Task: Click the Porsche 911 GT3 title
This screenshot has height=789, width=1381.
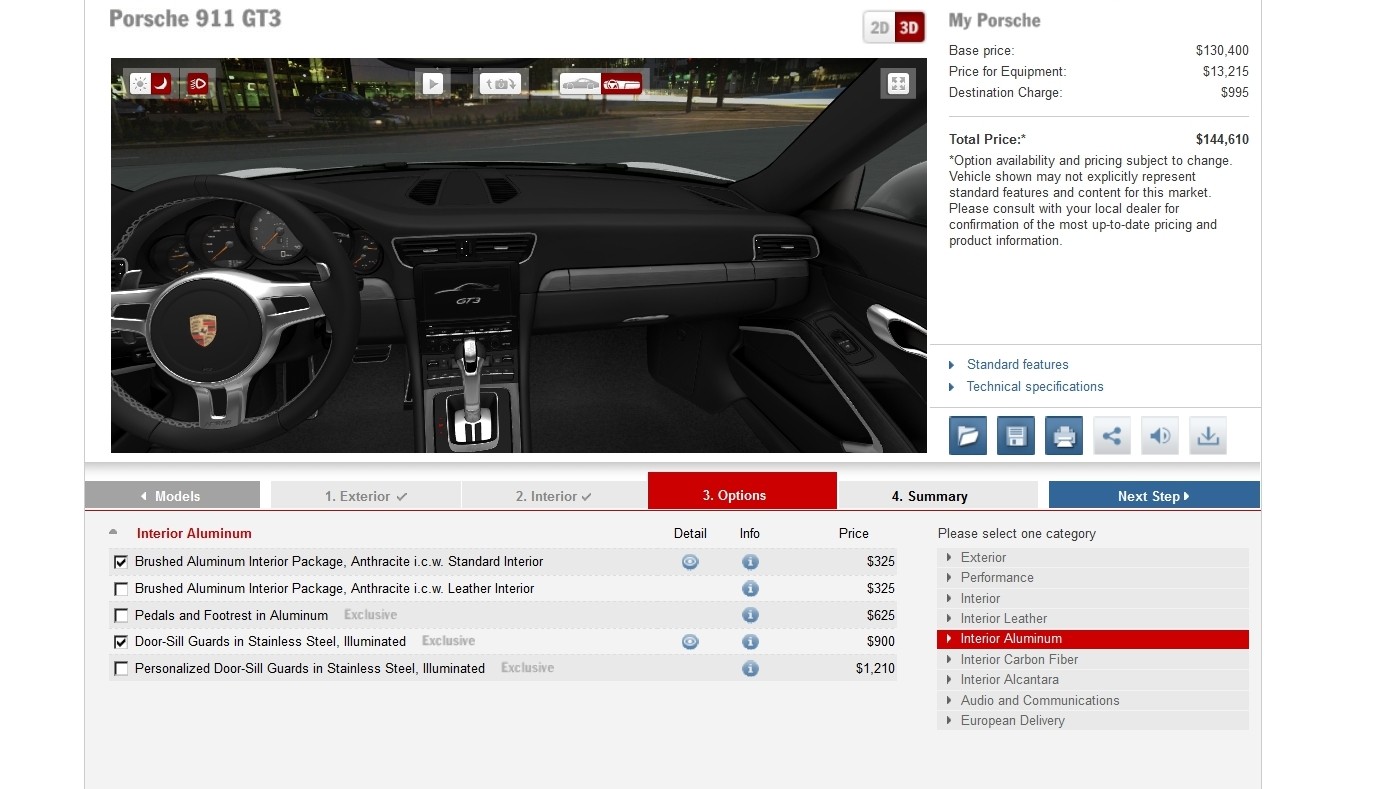Action: click(195, 19)
